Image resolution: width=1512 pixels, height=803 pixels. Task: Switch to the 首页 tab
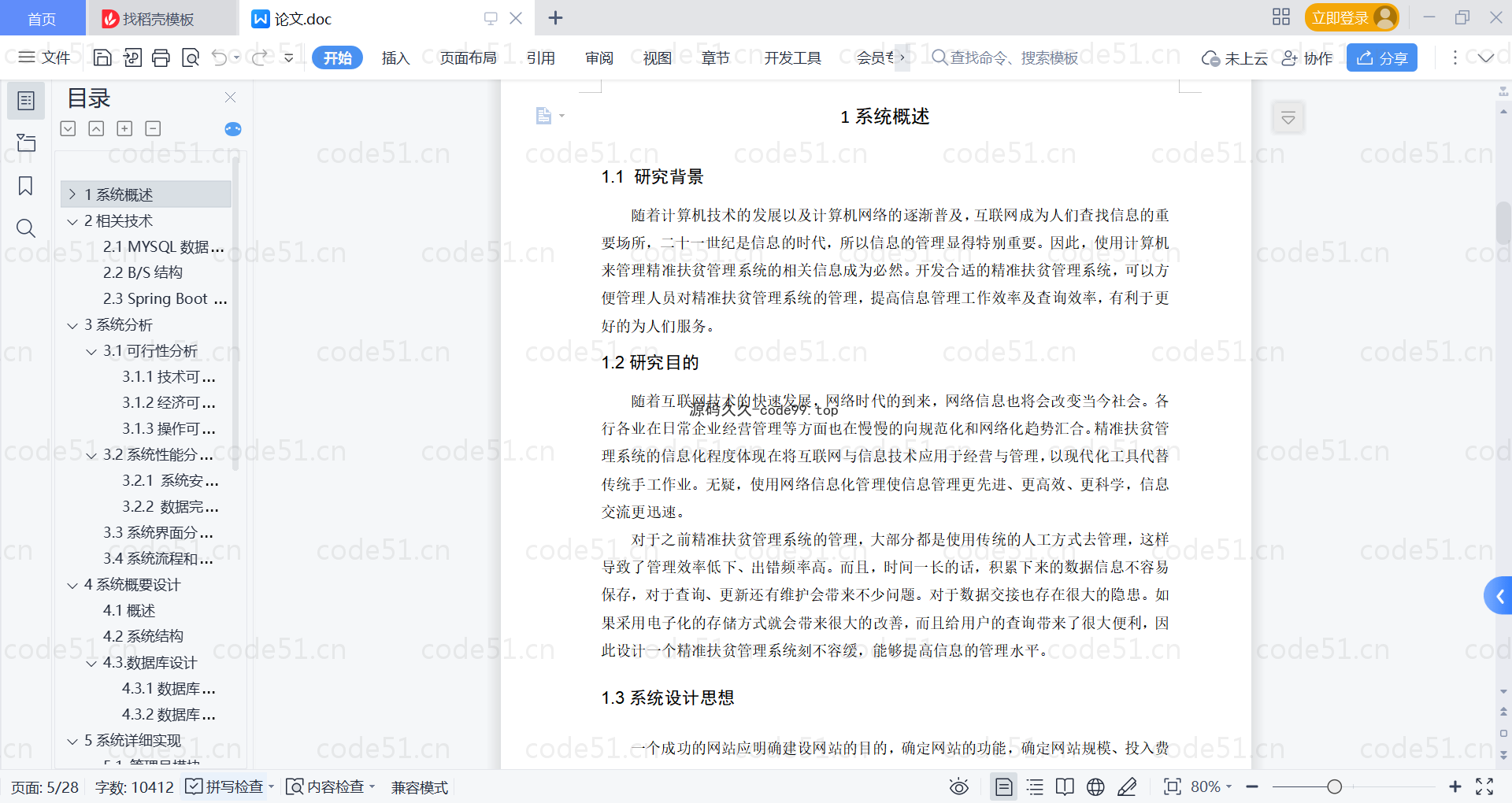[x=42, y=18]
